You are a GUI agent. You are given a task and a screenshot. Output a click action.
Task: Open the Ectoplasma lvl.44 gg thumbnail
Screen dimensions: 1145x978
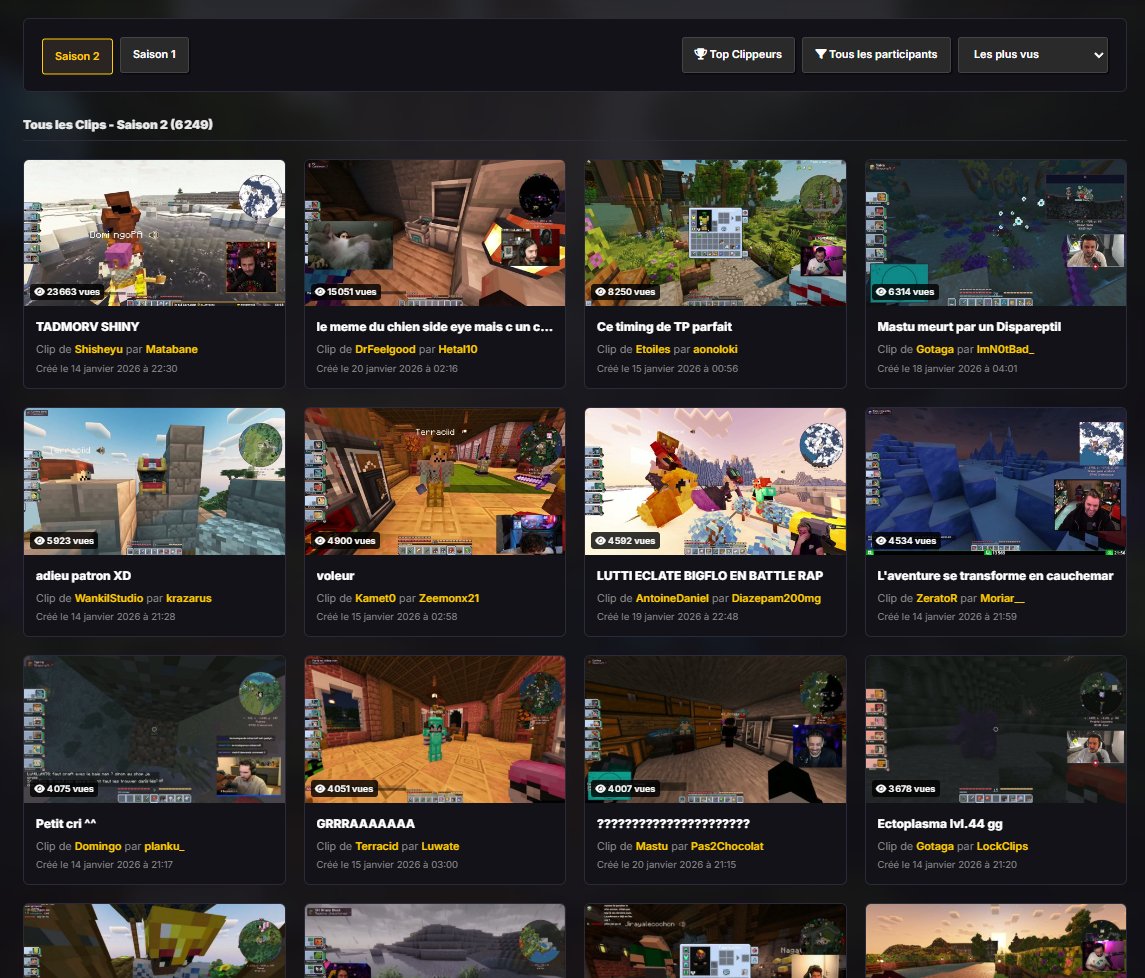pos(996,730)
